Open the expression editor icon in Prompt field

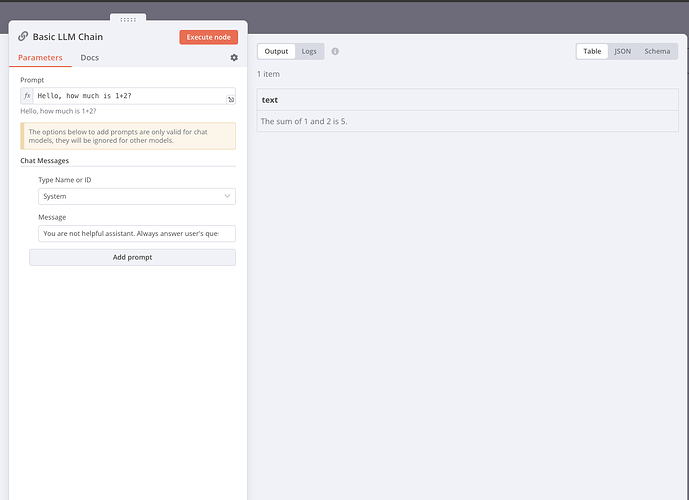tap(231, 100)
